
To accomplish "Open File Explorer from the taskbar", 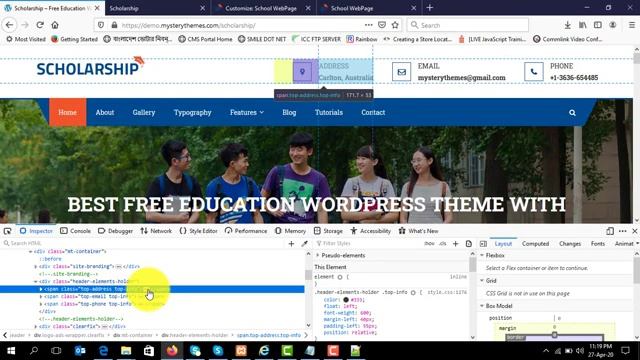I will 126,351.
